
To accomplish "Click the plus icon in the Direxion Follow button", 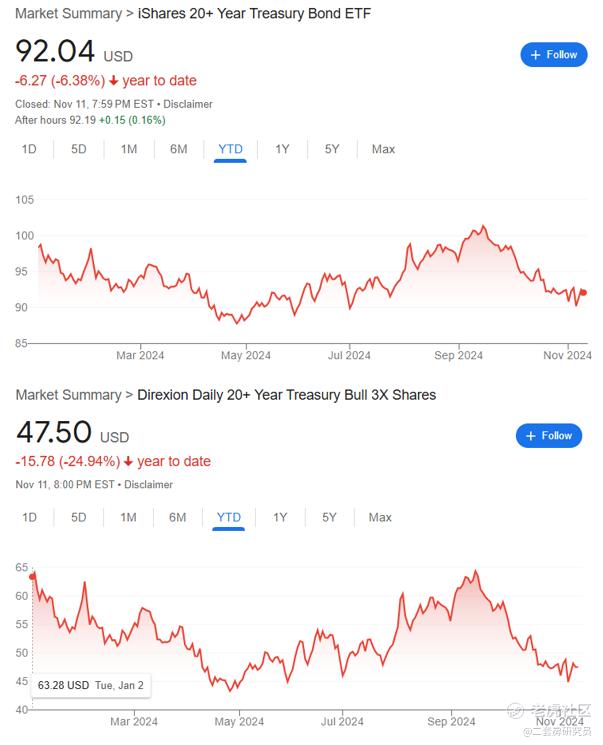I will [x=531, y=436].
